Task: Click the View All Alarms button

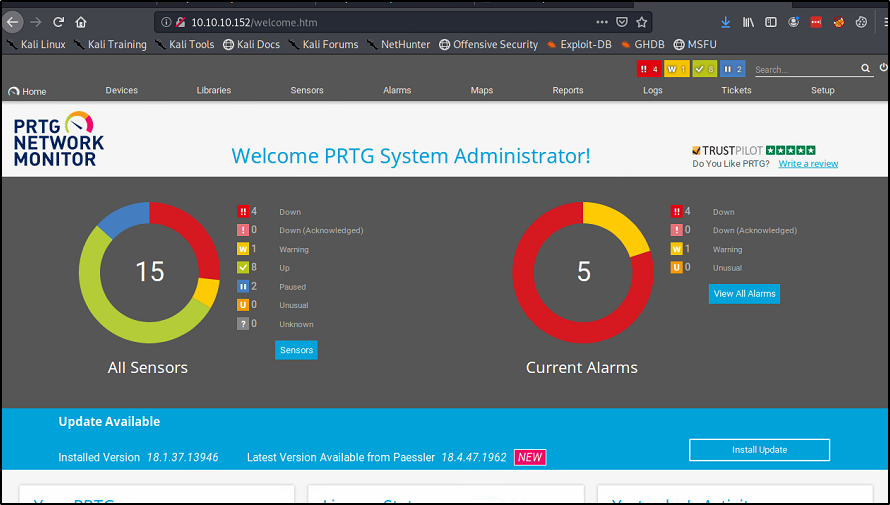Action: click(x=744, y=294)
